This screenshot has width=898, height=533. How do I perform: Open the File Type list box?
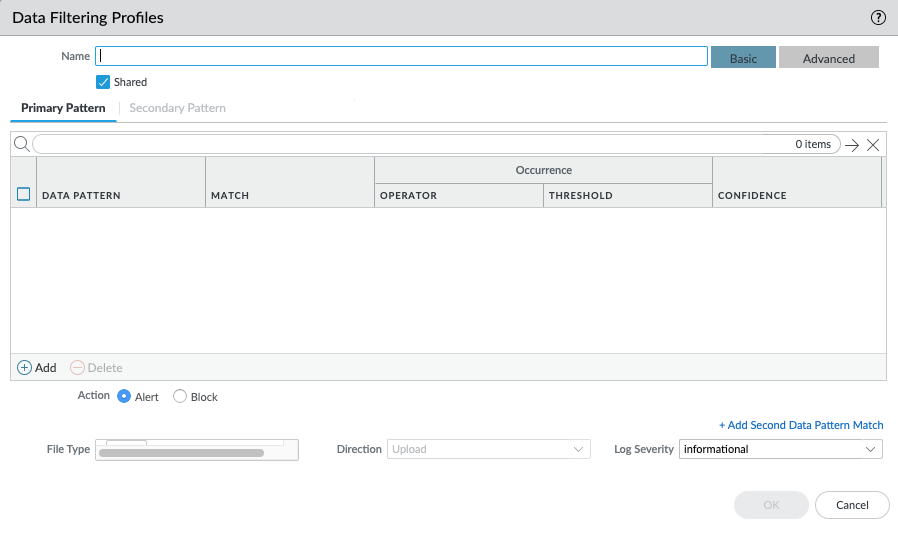coord(197,450)
